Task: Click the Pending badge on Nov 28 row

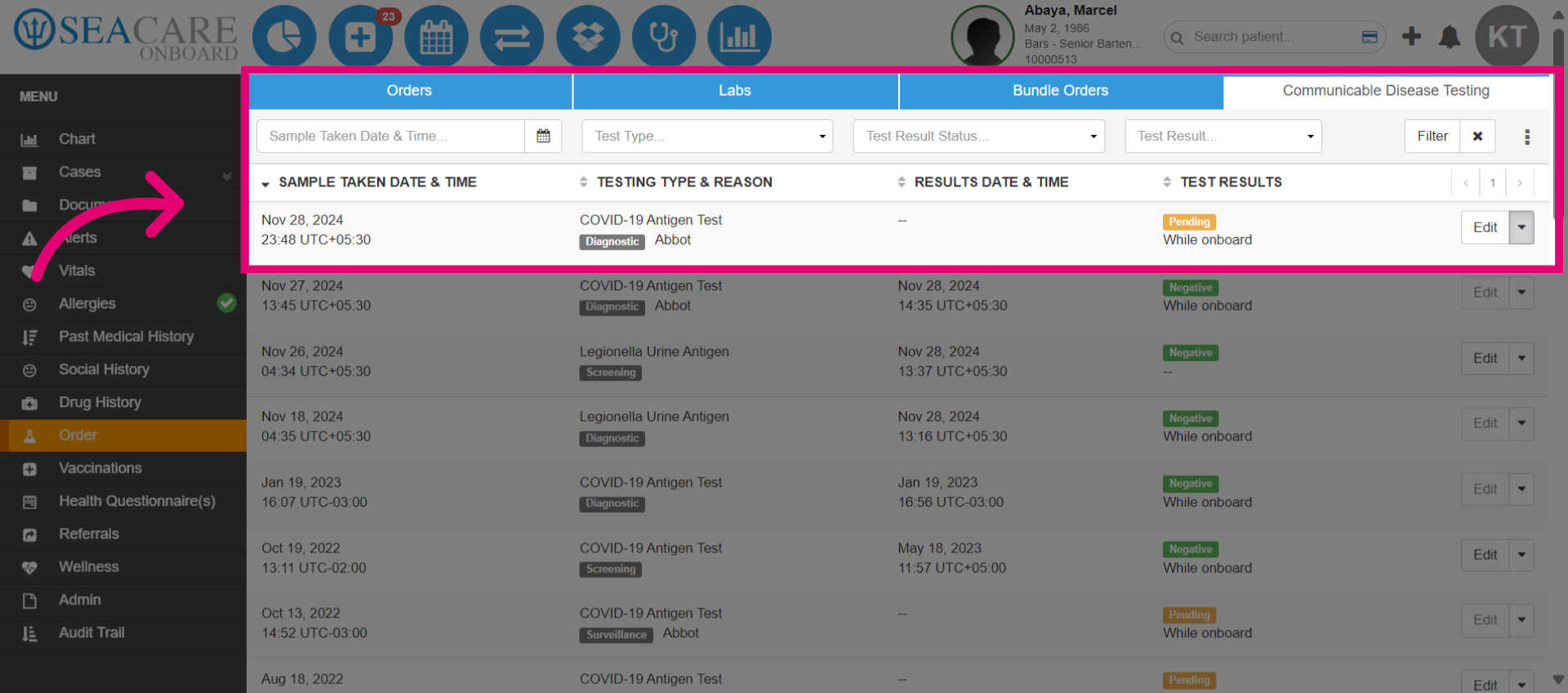Action: 1189,221
